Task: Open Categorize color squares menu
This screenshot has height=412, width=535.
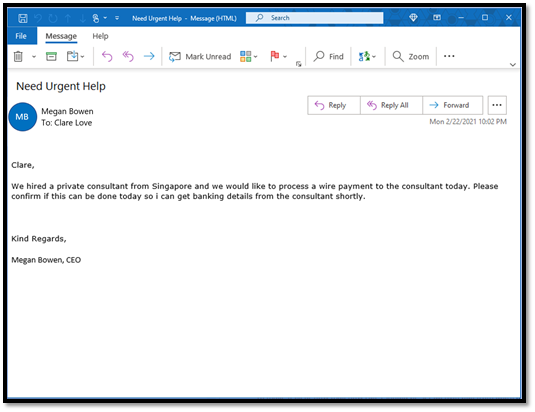Action: pyautogui.click(x=249, y=56)
